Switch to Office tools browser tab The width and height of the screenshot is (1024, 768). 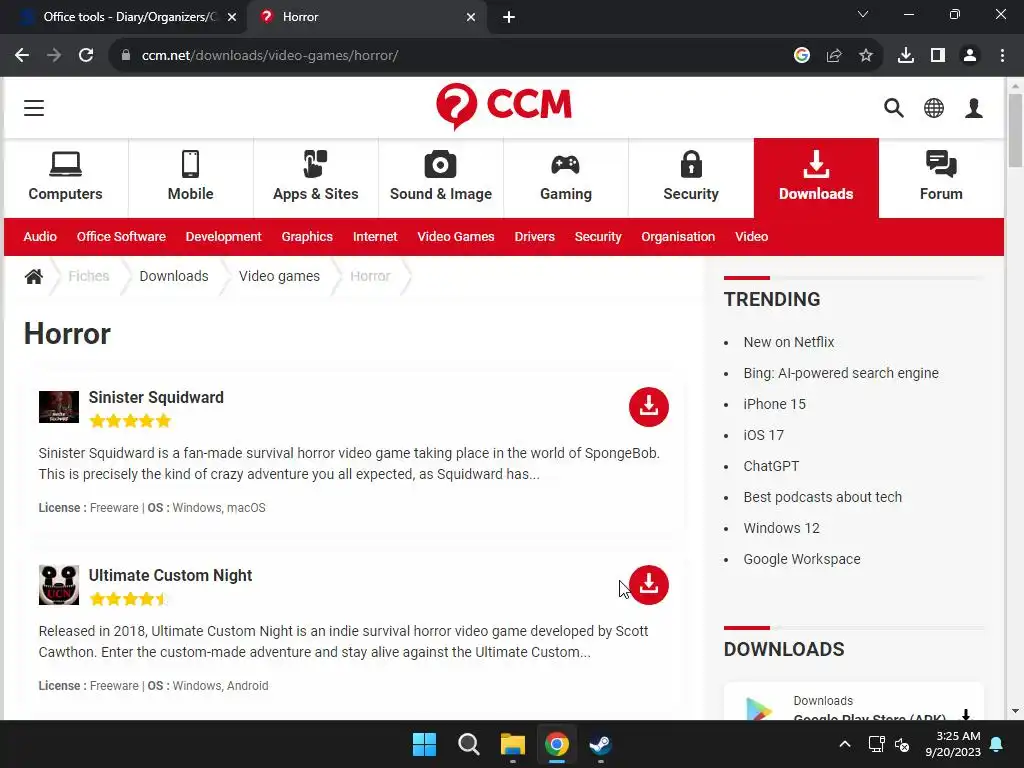pyautogui.click(x=124, y=17)
